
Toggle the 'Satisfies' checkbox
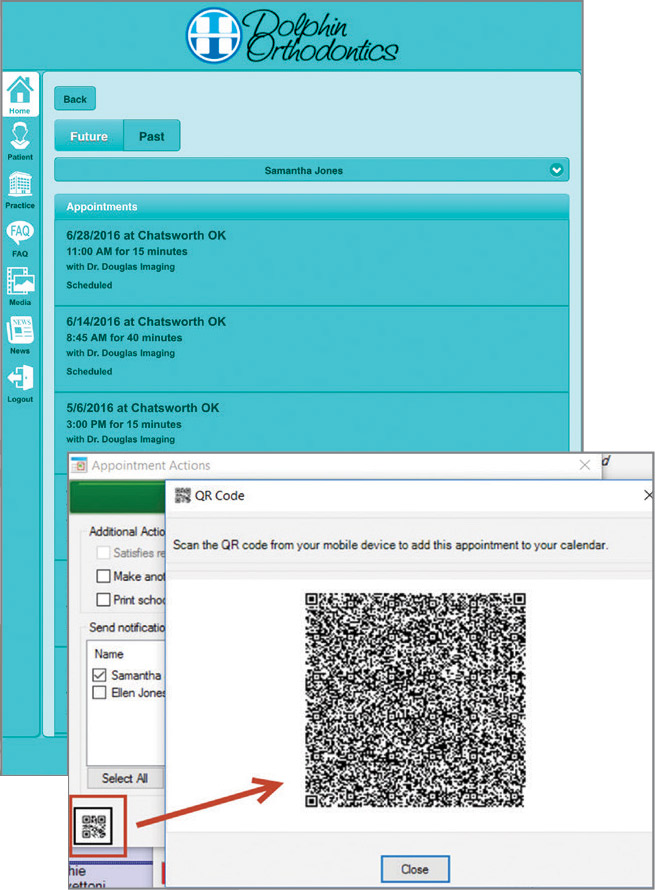click(103, 553)
